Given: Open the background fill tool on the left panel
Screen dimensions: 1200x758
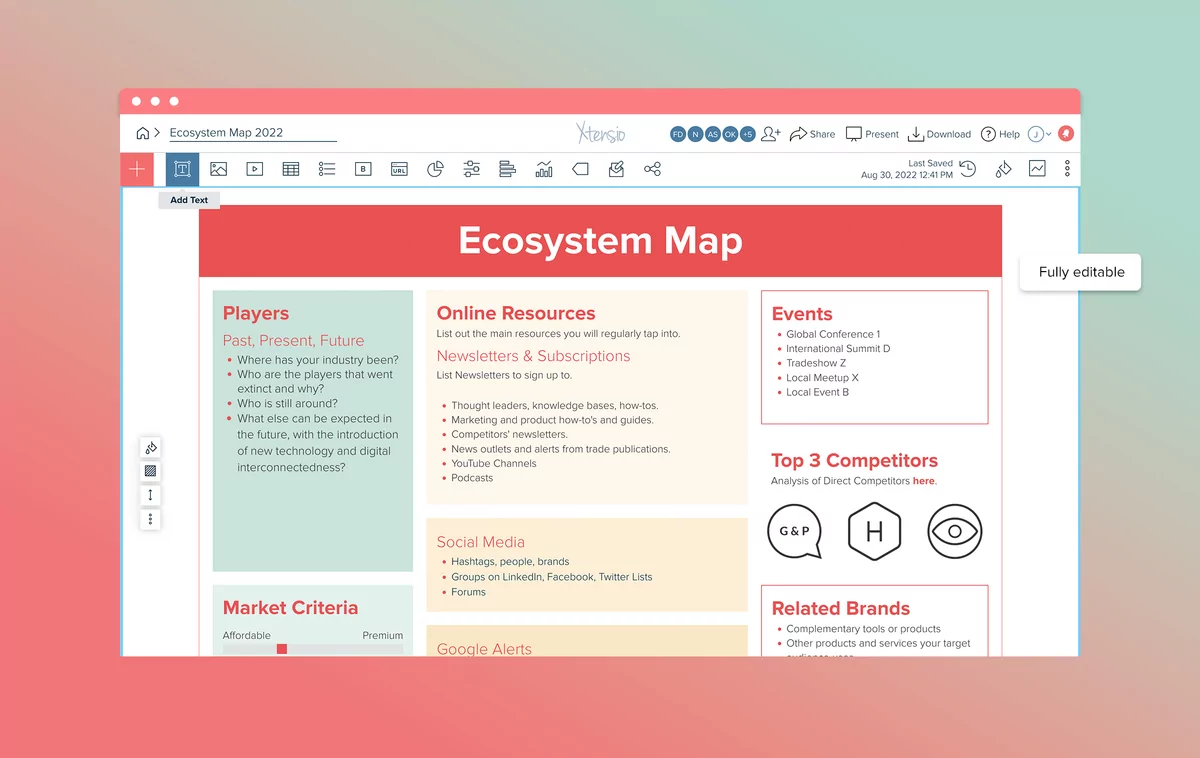Looking at the screenshot, I should [x=150, y=448].
